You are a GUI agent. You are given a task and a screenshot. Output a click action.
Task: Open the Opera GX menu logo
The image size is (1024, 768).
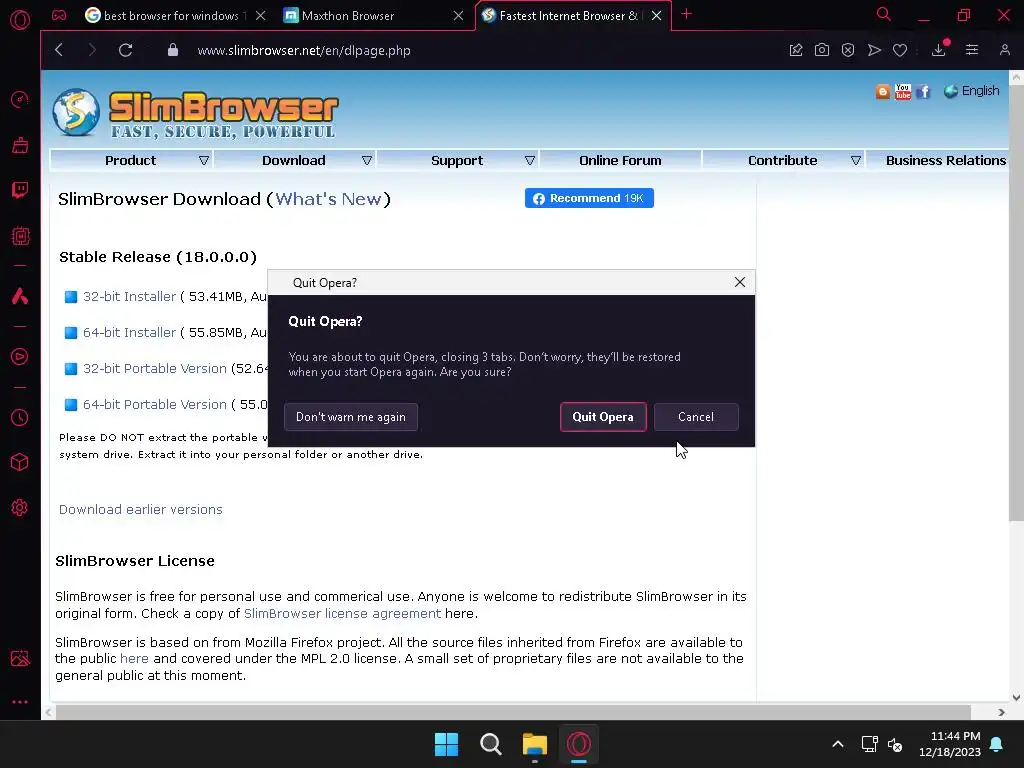20,20
